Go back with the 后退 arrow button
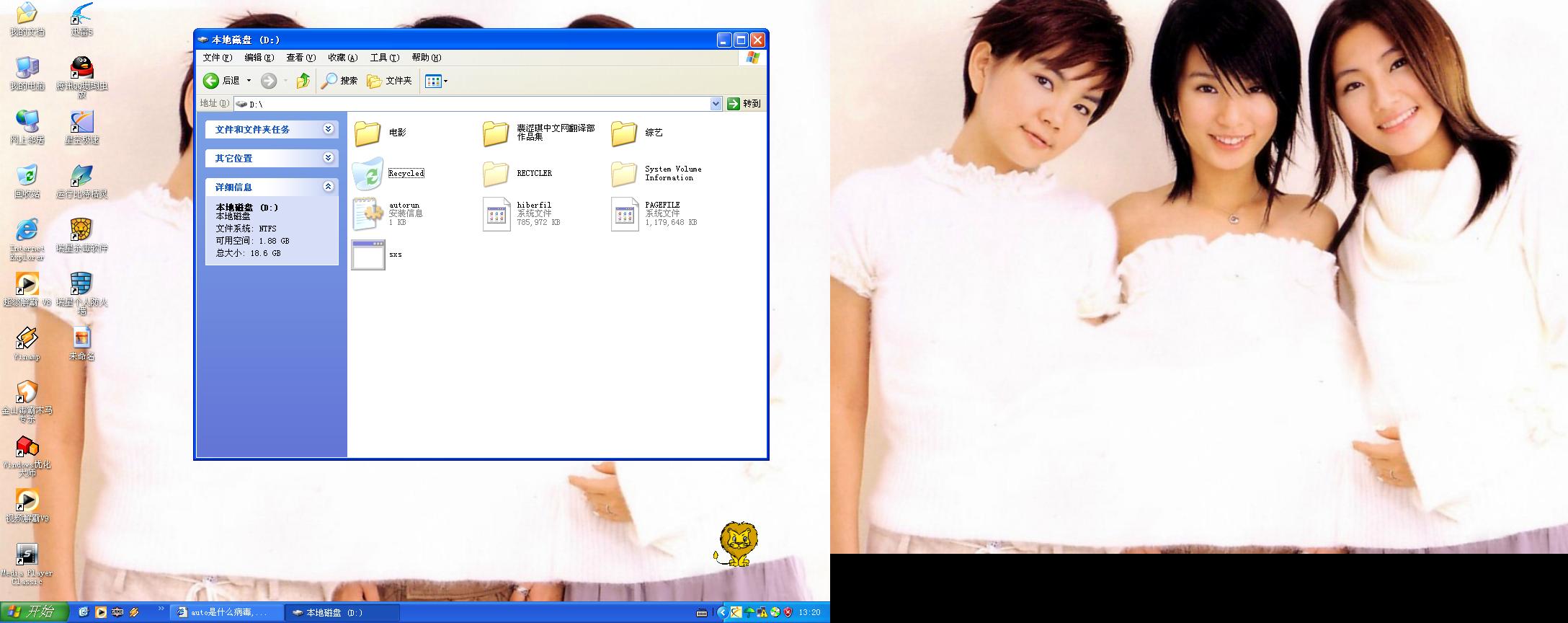The width and height of the screenshot is (1568, 623). click(222, 81)
